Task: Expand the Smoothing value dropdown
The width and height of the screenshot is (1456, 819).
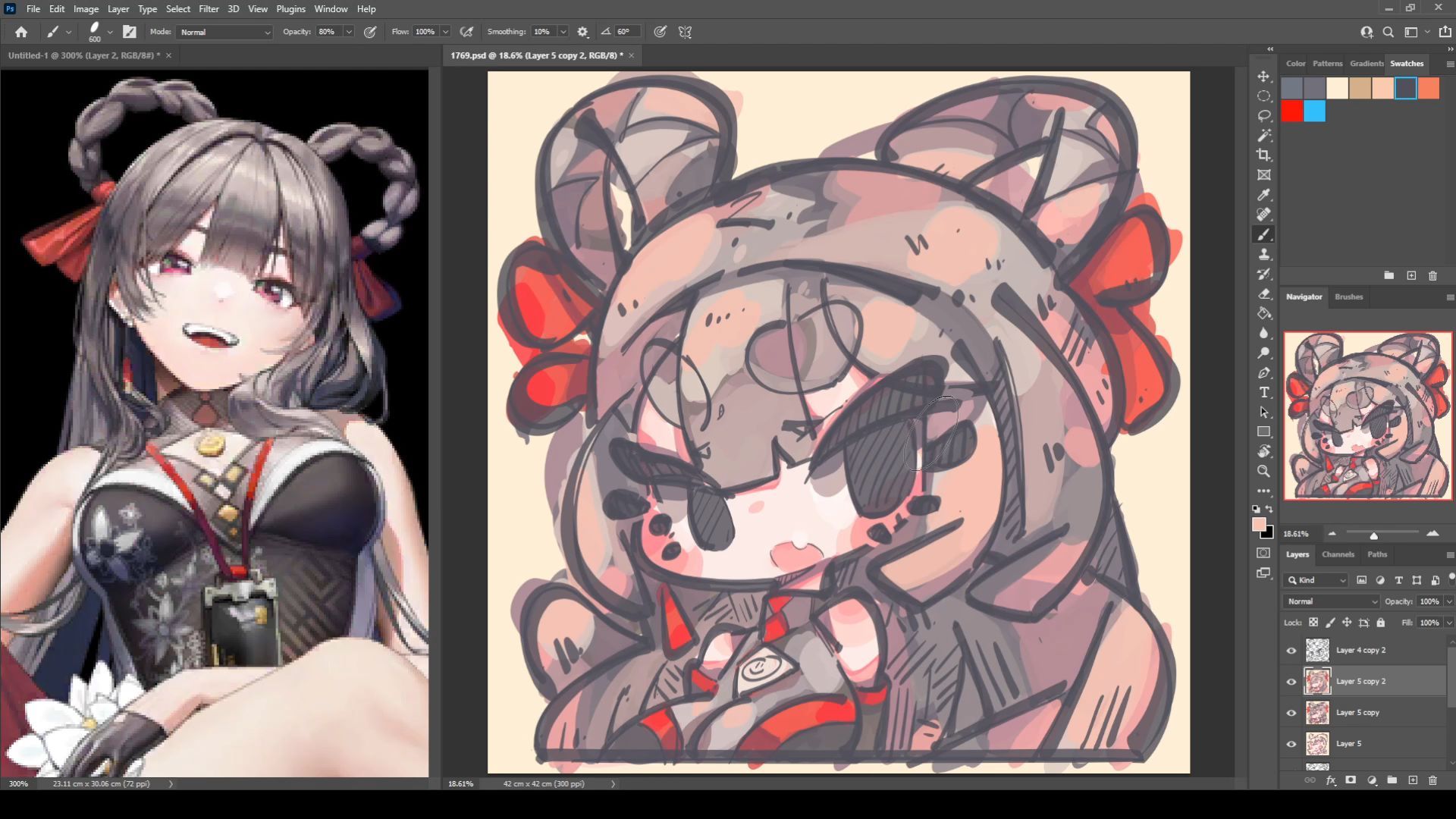Action: coord(563,32)
